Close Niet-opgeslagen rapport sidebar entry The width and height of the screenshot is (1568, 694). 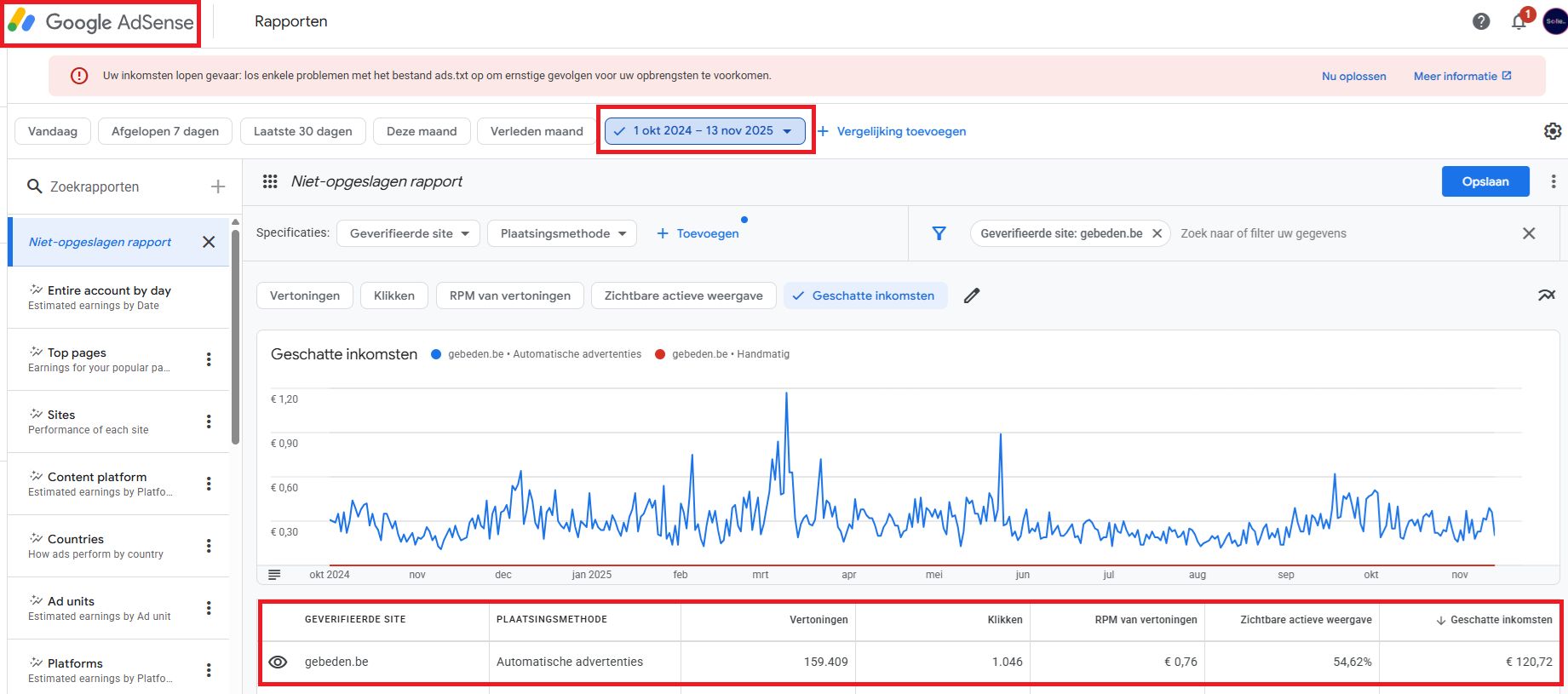tap(209, 242)
